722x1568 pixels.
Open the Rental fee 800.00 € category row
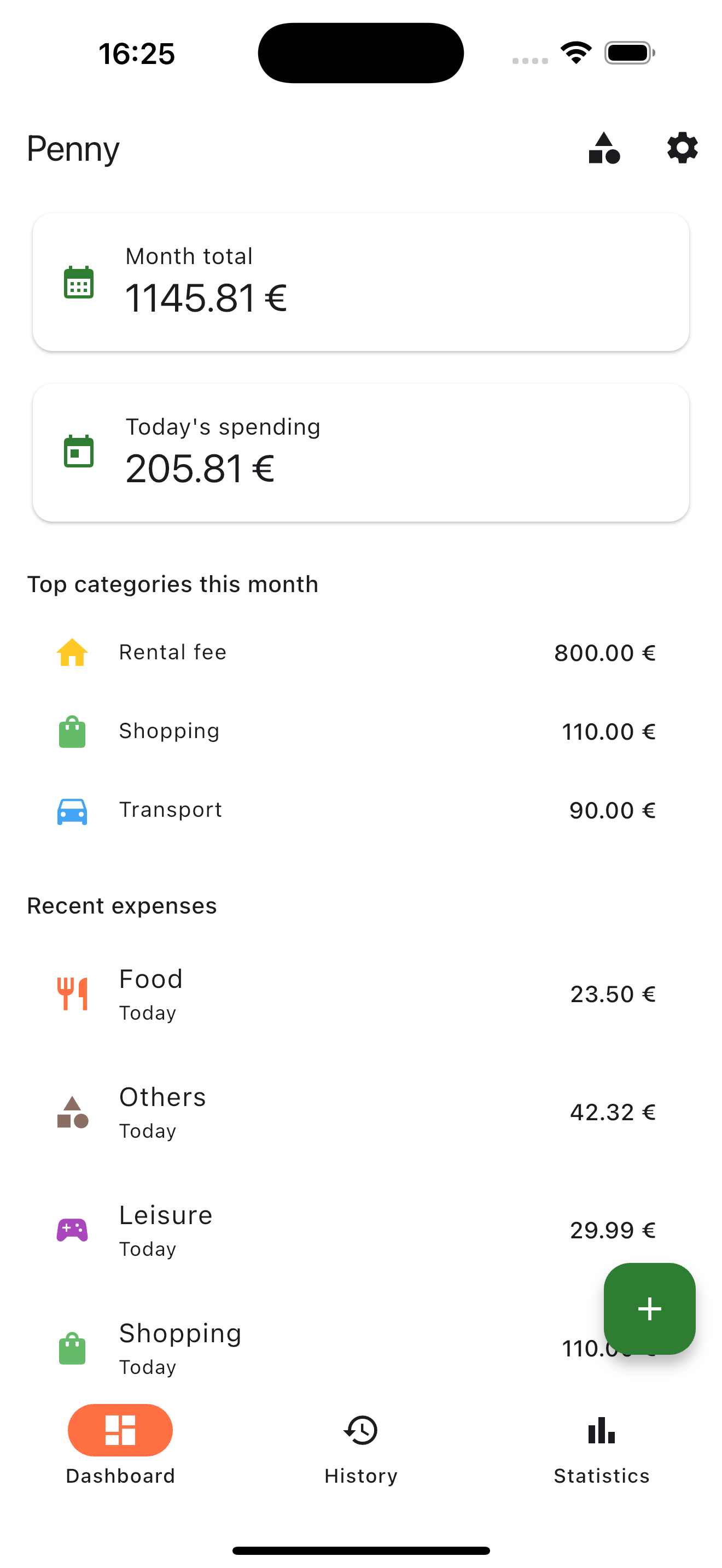pyautogui.click(x=361, y=653)
